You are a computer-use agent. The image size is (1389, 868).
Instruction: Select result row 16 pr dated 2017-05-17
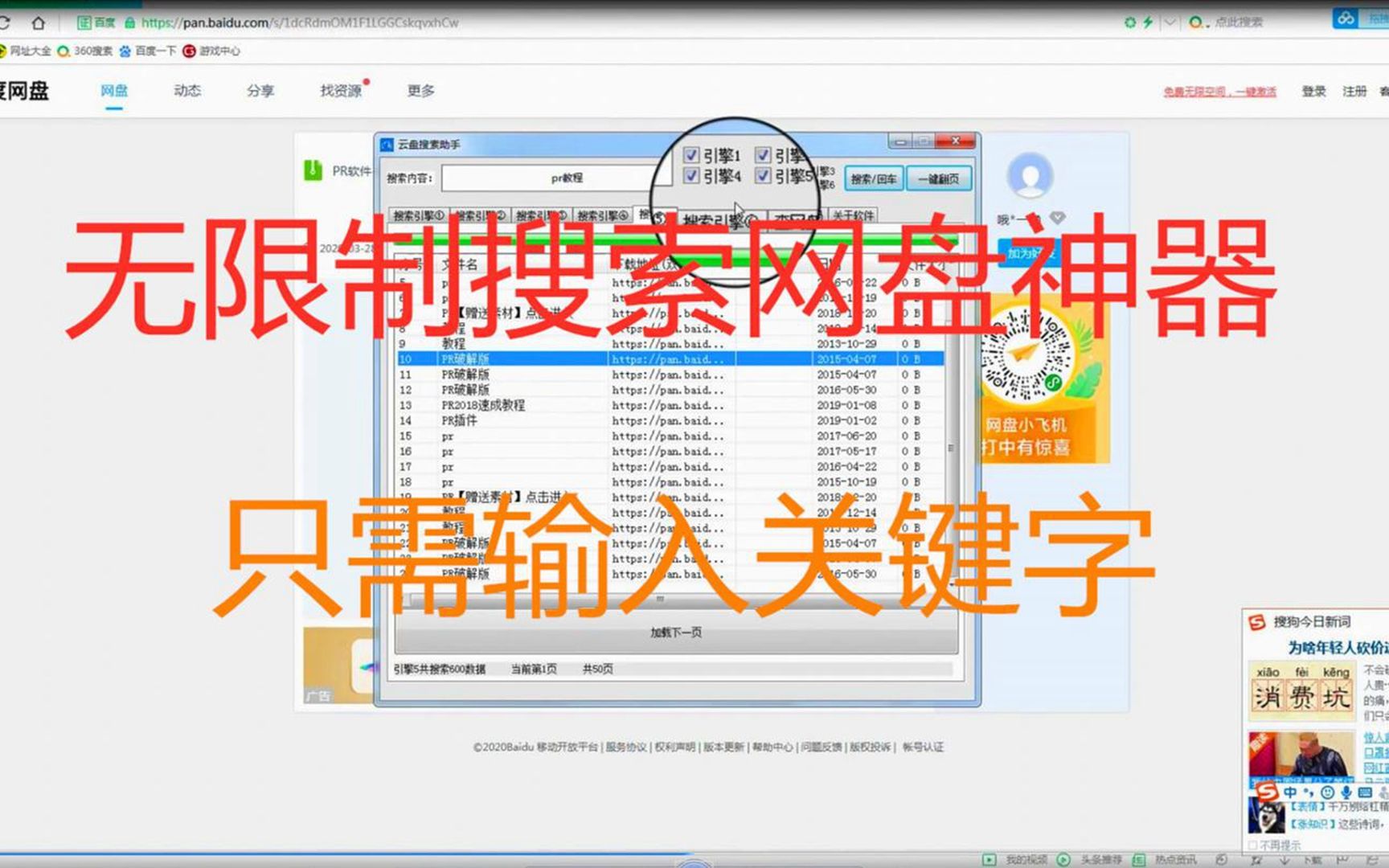[670, 451]
